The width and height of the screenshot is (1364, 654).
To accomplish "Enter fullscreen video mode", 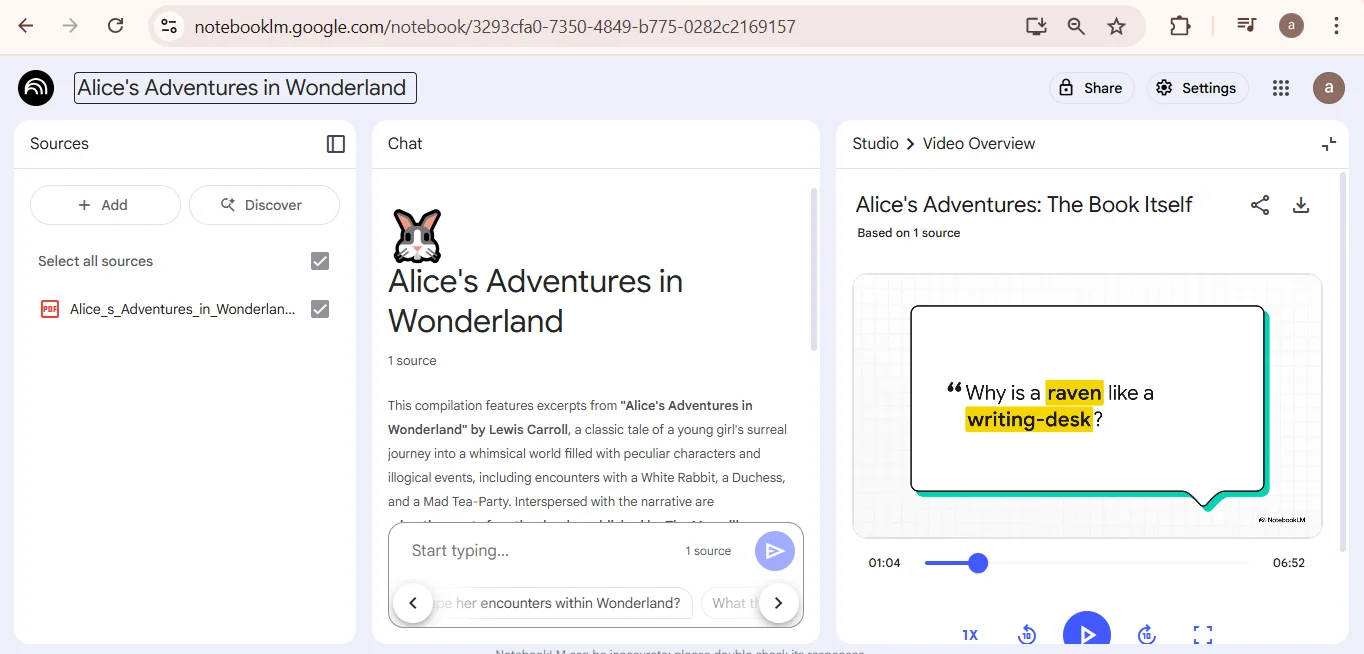I will pyautogui.click(x=1203, y=635).
